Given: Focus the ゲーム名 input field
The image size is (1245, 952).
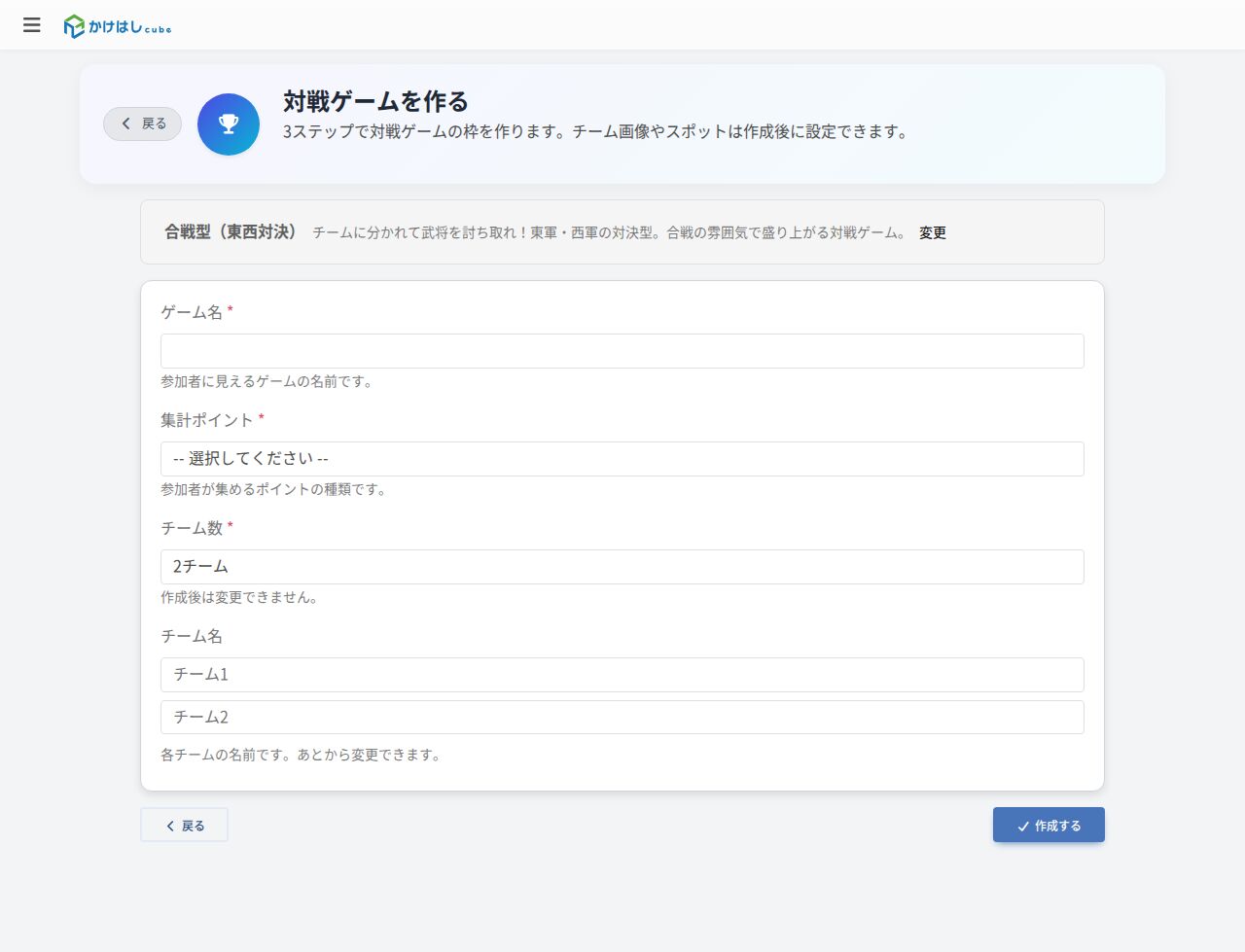Looking at the screenshot, I should tap(622, 351).
